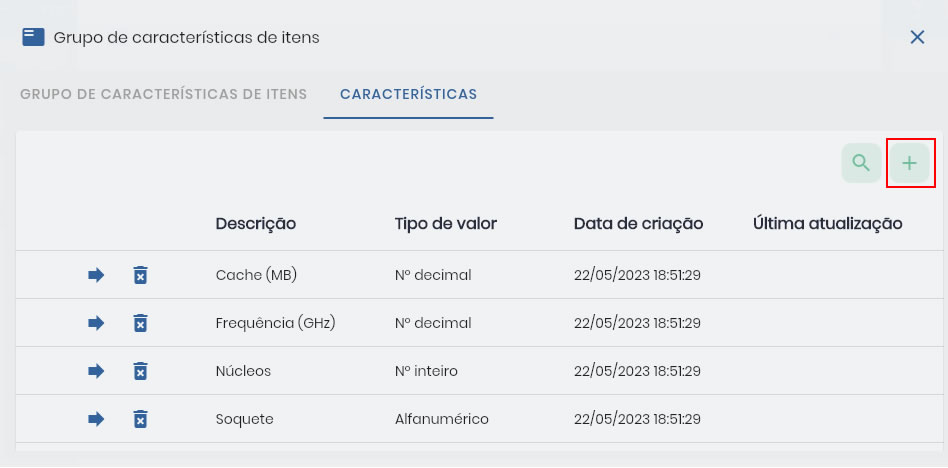
Task: Sort by Última atualização column header
Action: (x=828, y=224)
